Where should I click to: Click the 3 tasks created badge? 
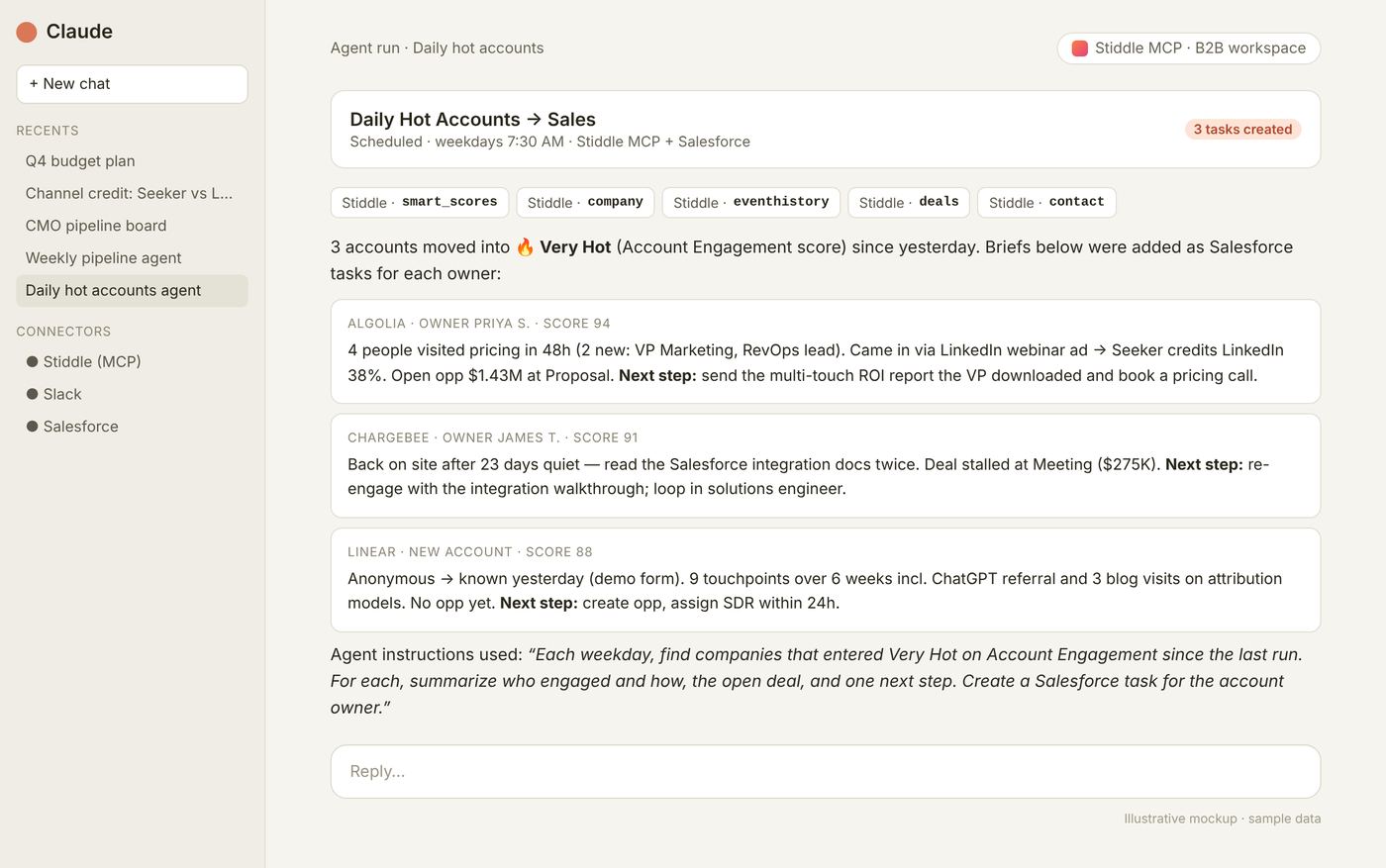[1242, 130]
